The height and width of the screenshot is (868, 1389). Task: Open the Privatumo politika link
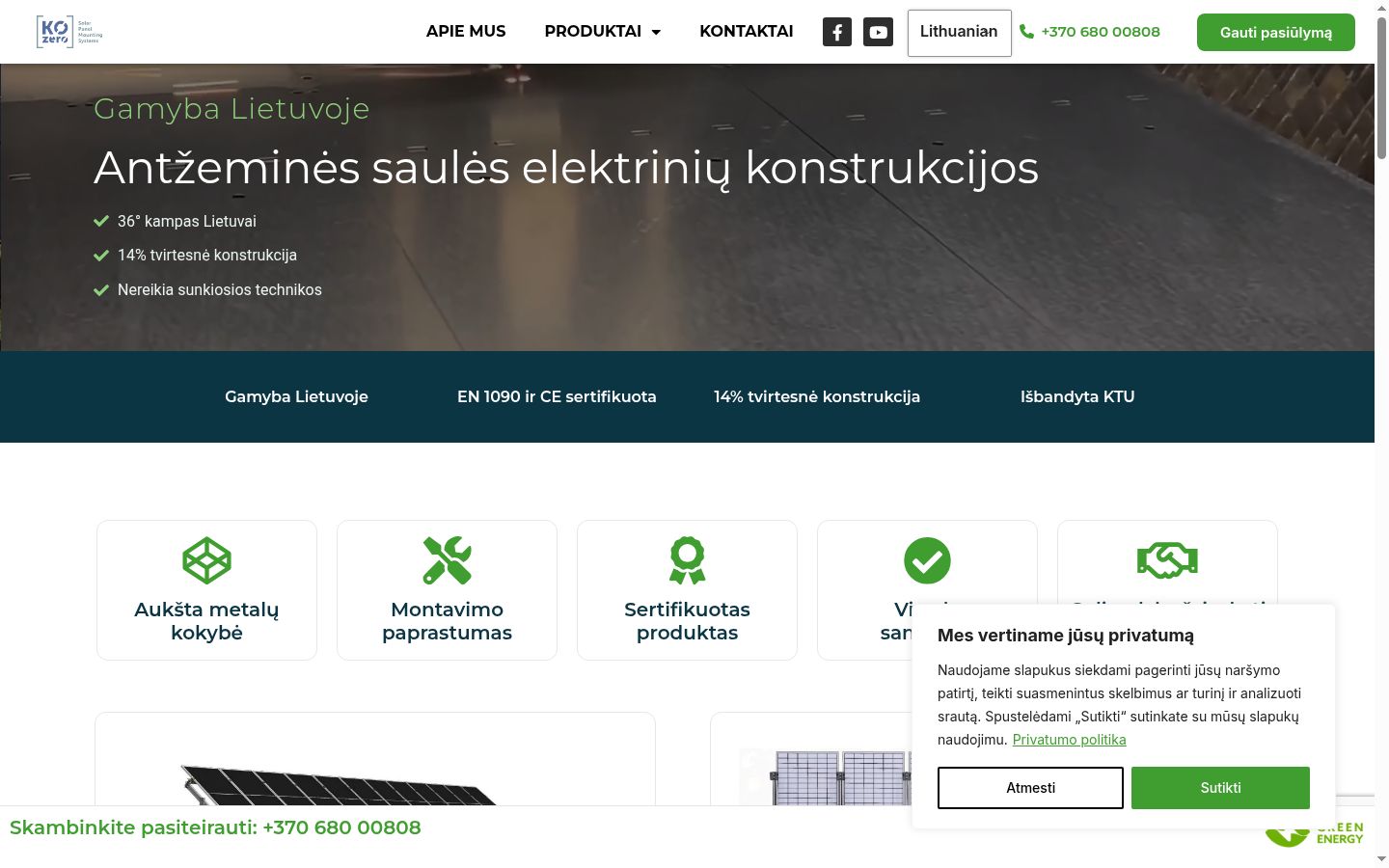tap(1069, 740)
